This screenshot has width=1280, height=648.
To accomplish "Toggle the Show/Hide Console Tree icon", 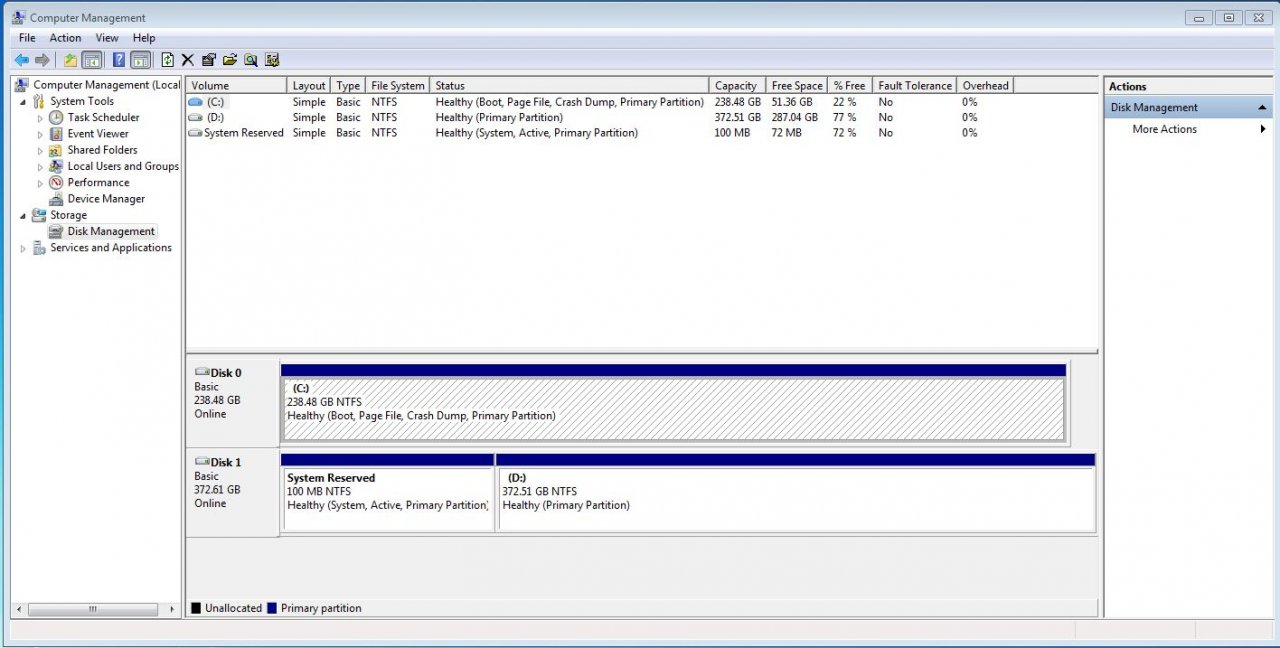I will (x=92, y=60).
